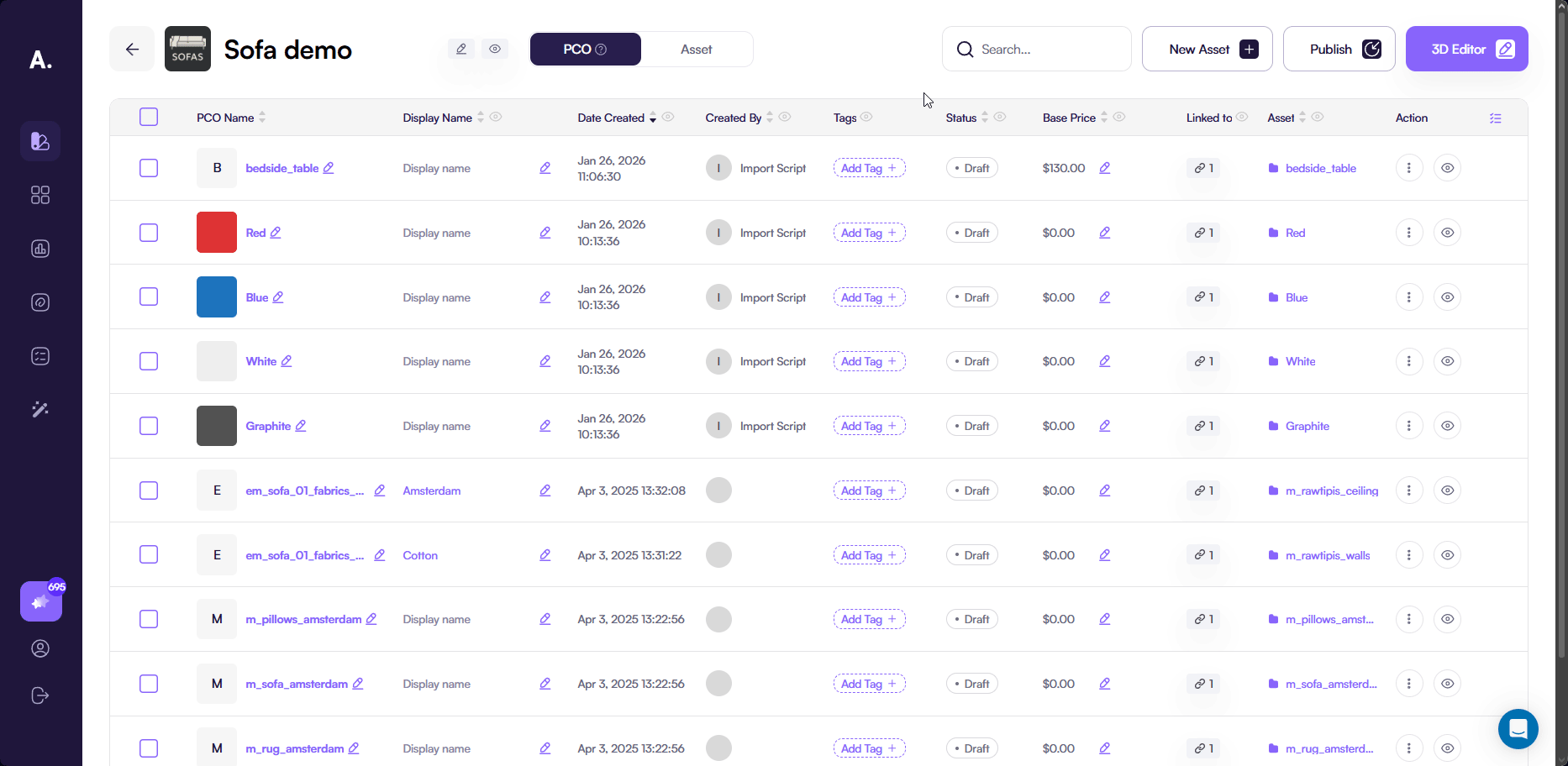Click the pencil icon next to Sofa demo
Screen dimensions: 1568x766
[461, 50]
